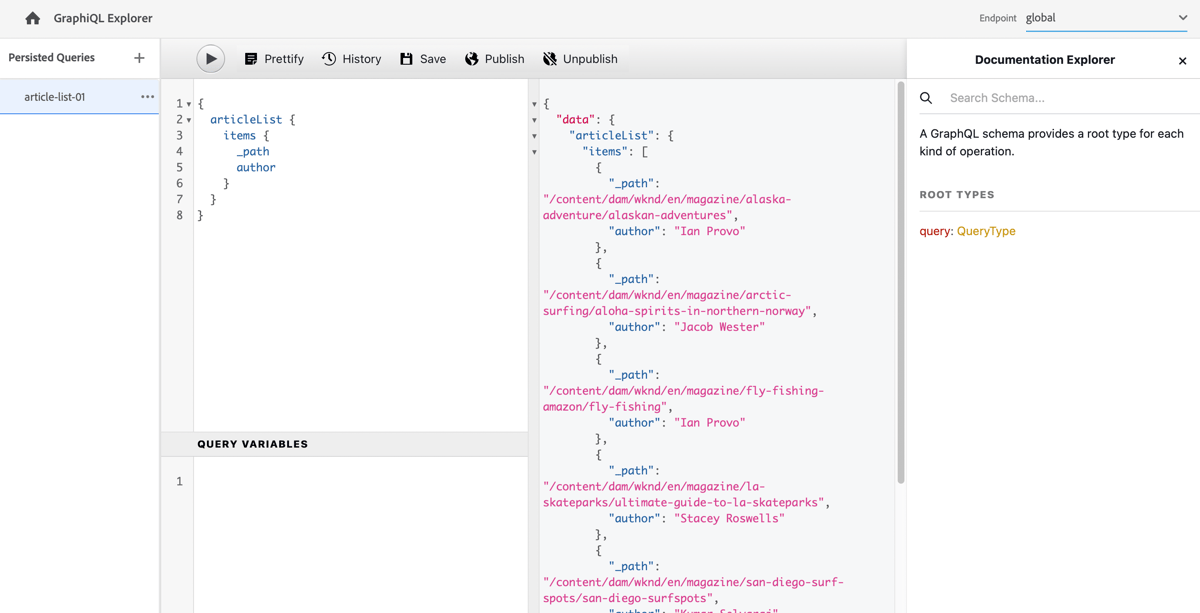Collapse the "items" array in results
Viewport: 1200px width, 613px height.
[x=534, y=152]
